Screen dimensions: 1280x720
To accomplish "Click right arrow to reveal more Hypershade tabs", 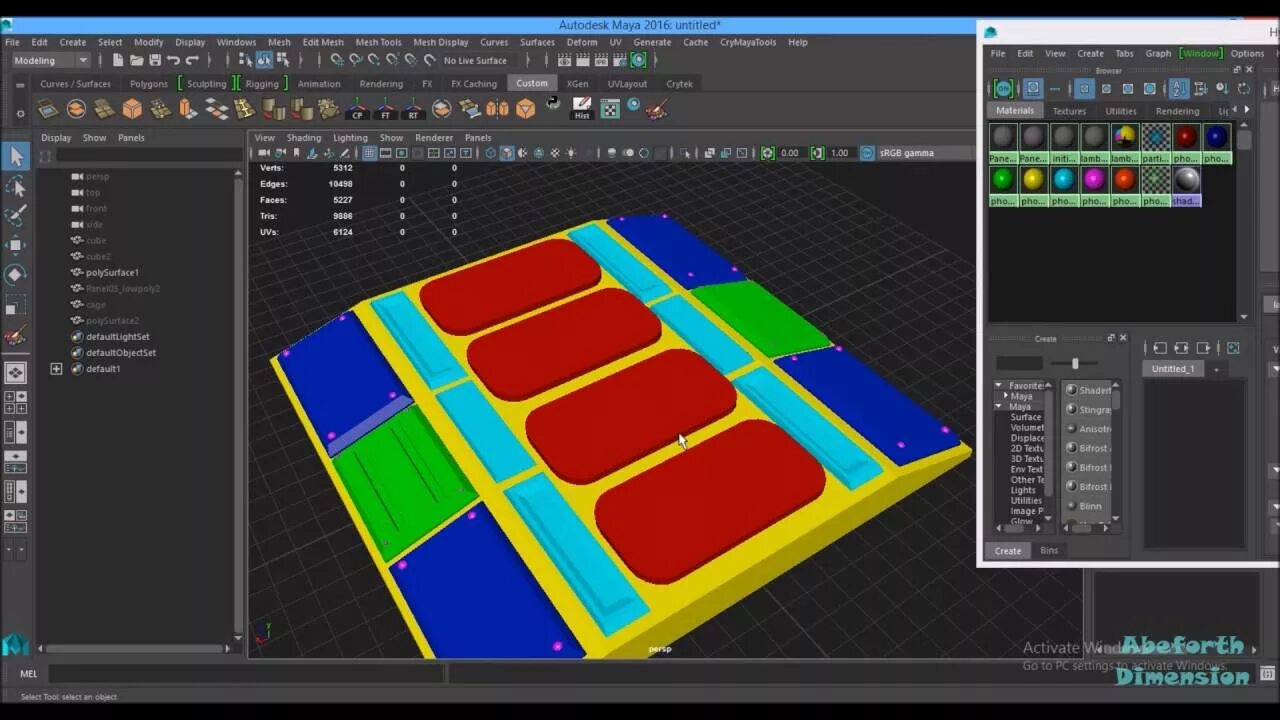I will pos(1245,110).
